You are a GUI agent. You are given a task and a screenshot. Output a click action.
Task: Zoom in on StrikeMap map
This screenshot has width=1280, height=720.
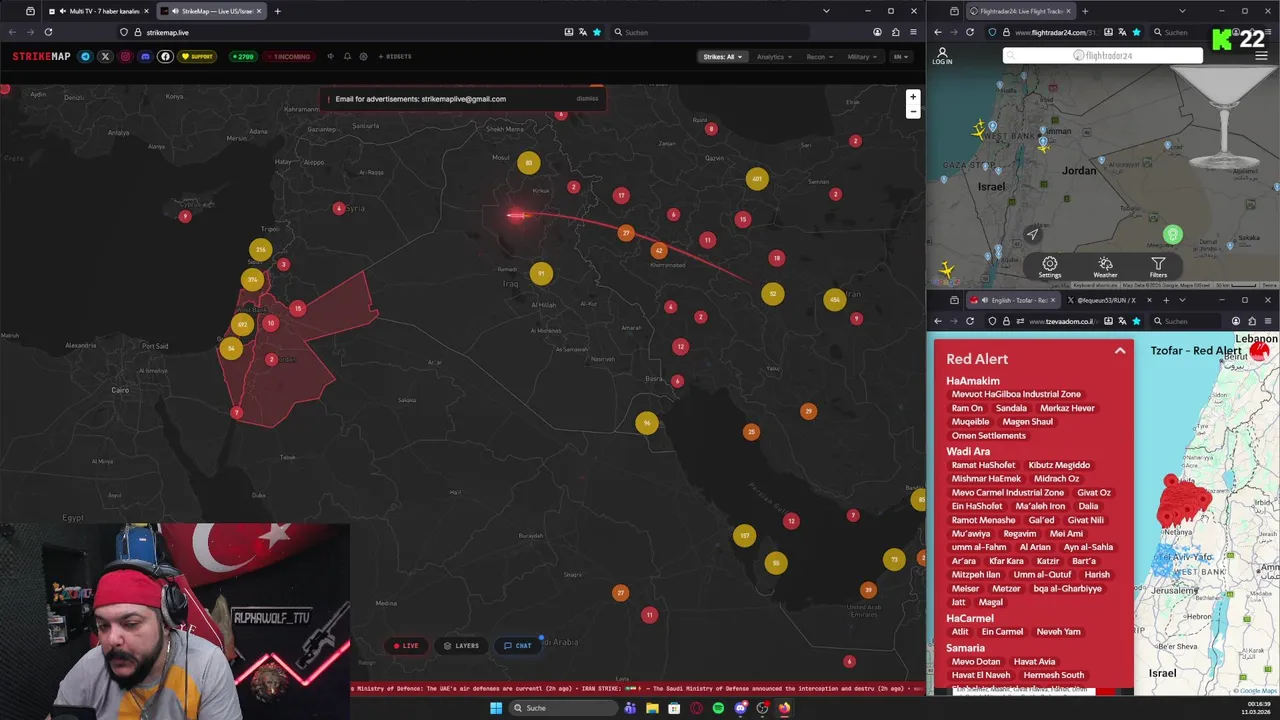[x=912, y=97]
